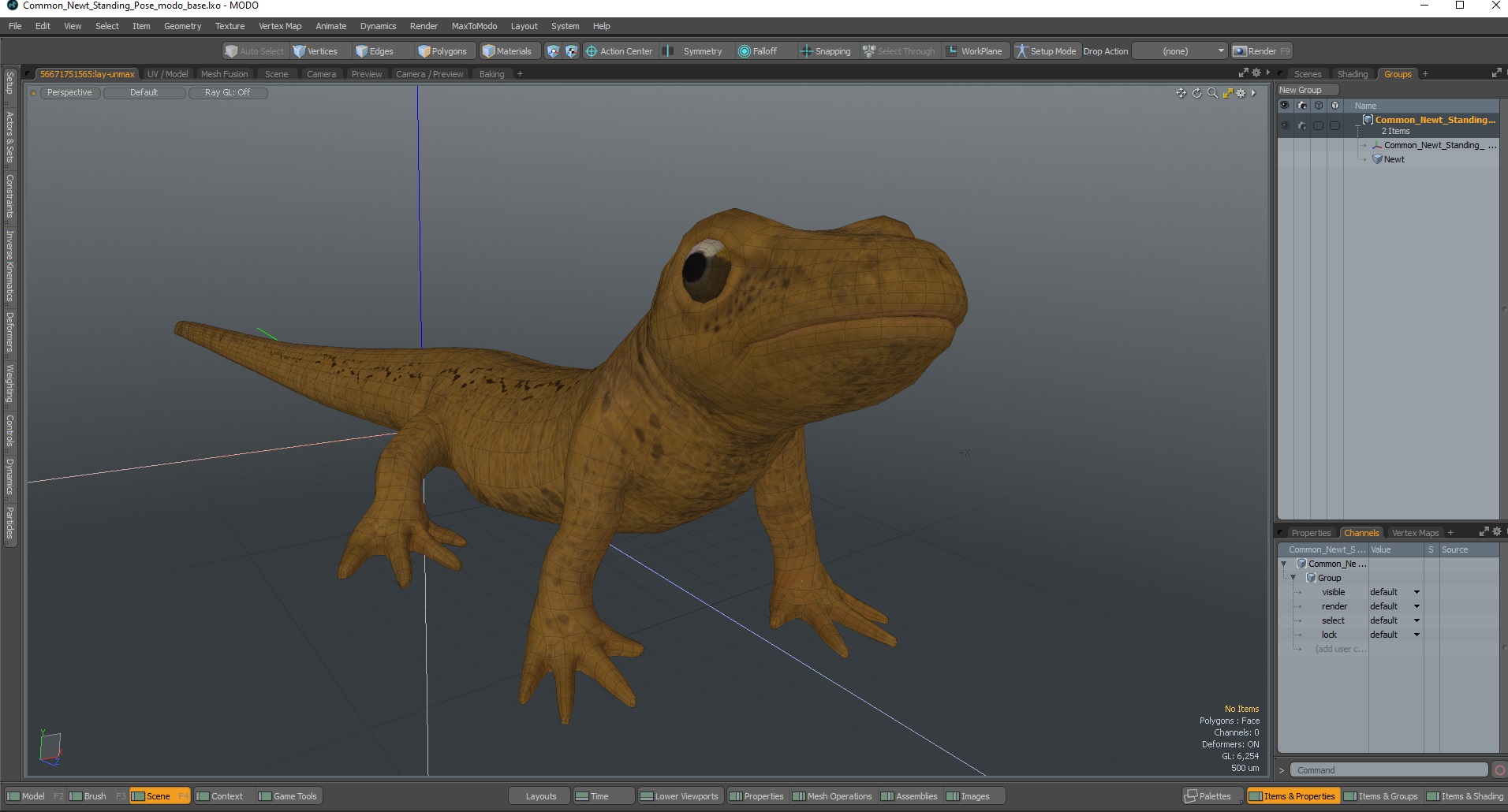Viewport: 1508px width, 812px height.
Task: Select Edges selection mode
Action: (375, 51)
